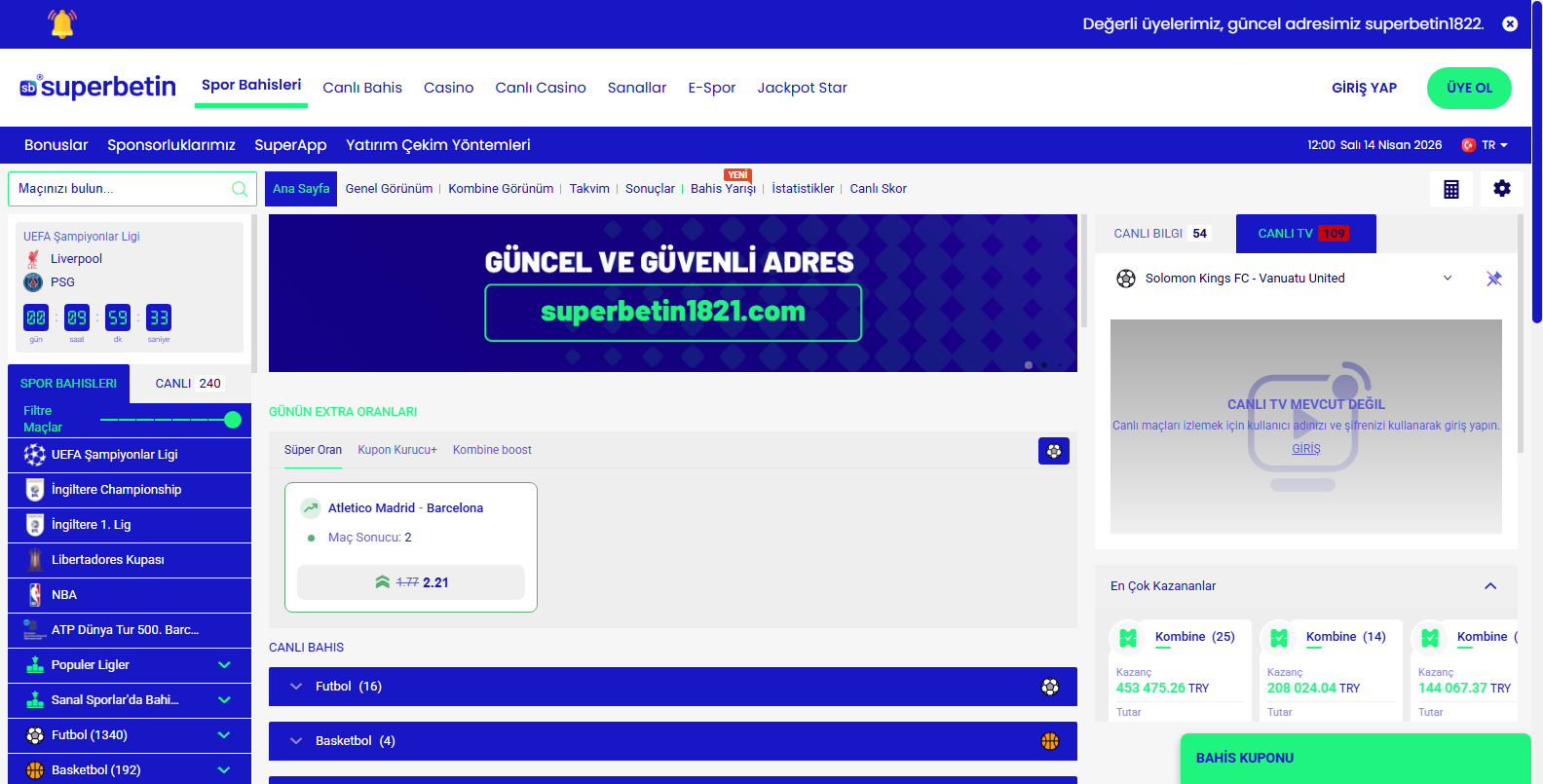The image size is (1543, 784).
Task: Click the ÜYE OL button
Action: (1469, 88)
